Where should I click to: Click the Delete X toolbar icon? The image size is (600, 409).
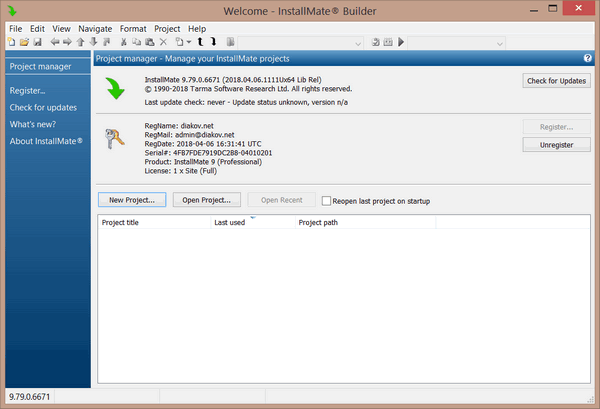163,42
